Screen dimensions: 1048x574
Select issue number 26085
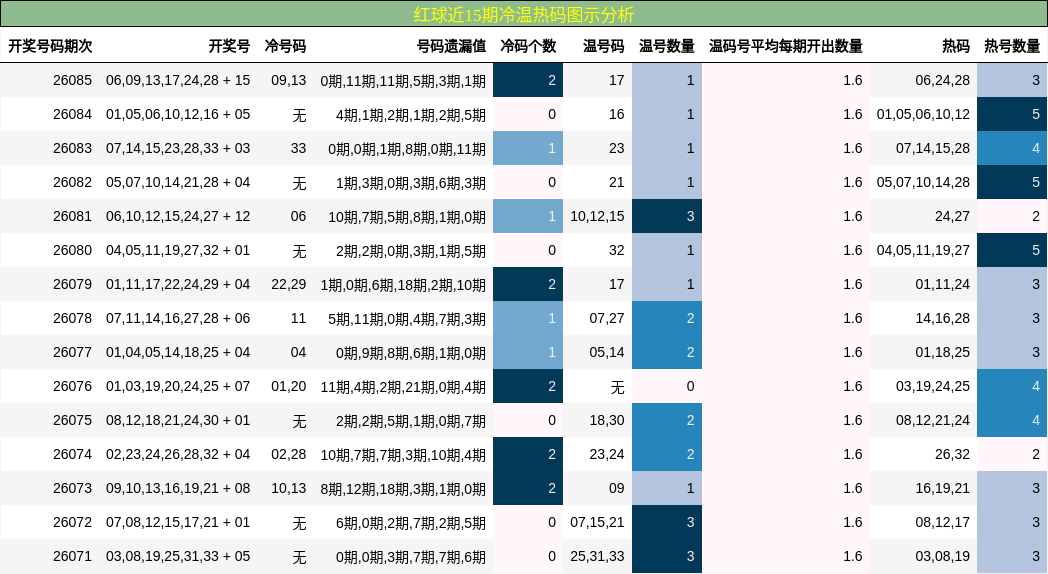[x=72, y=80]
